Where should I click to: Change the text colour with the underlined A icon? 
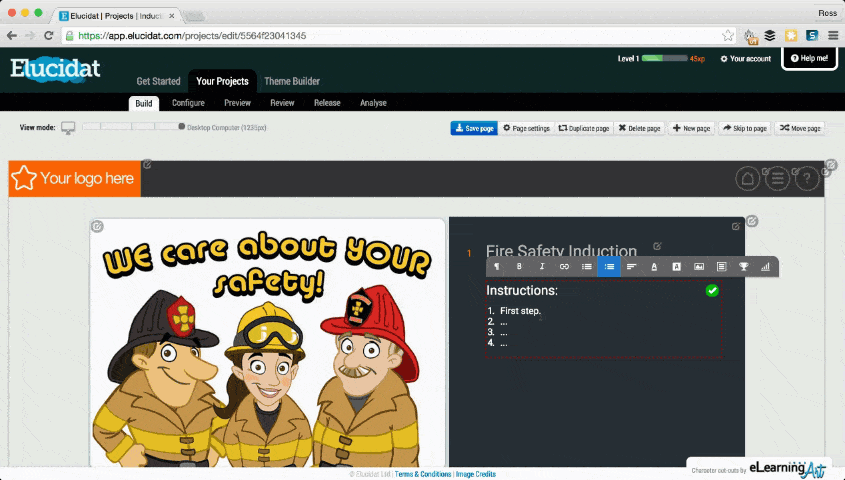point(654,267)
